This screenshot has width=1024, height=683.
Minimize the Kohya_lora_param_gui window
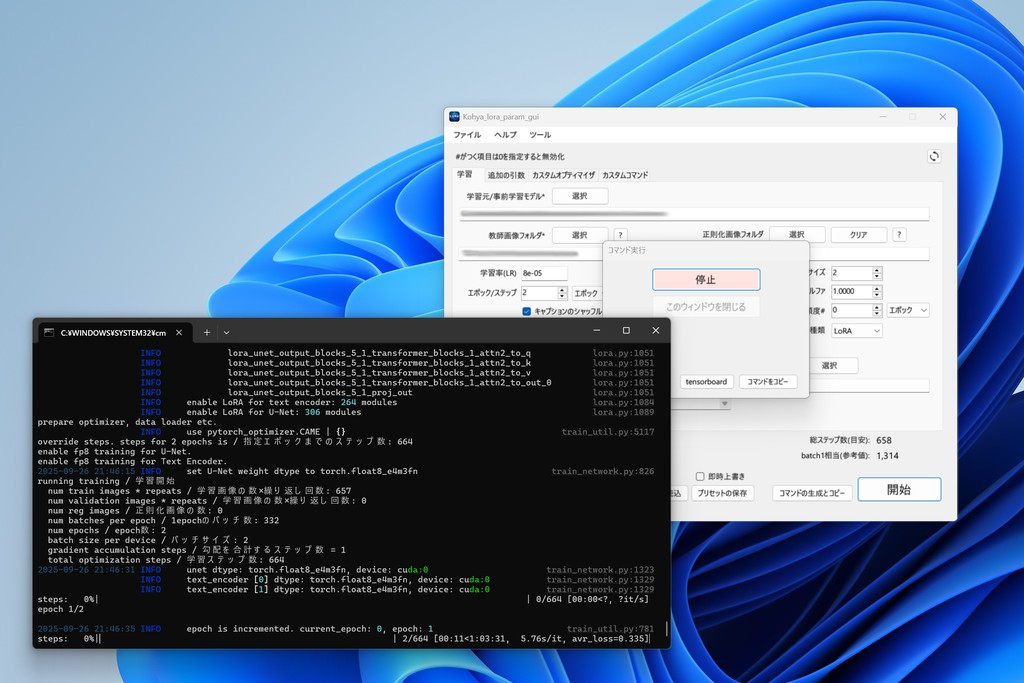883,117
